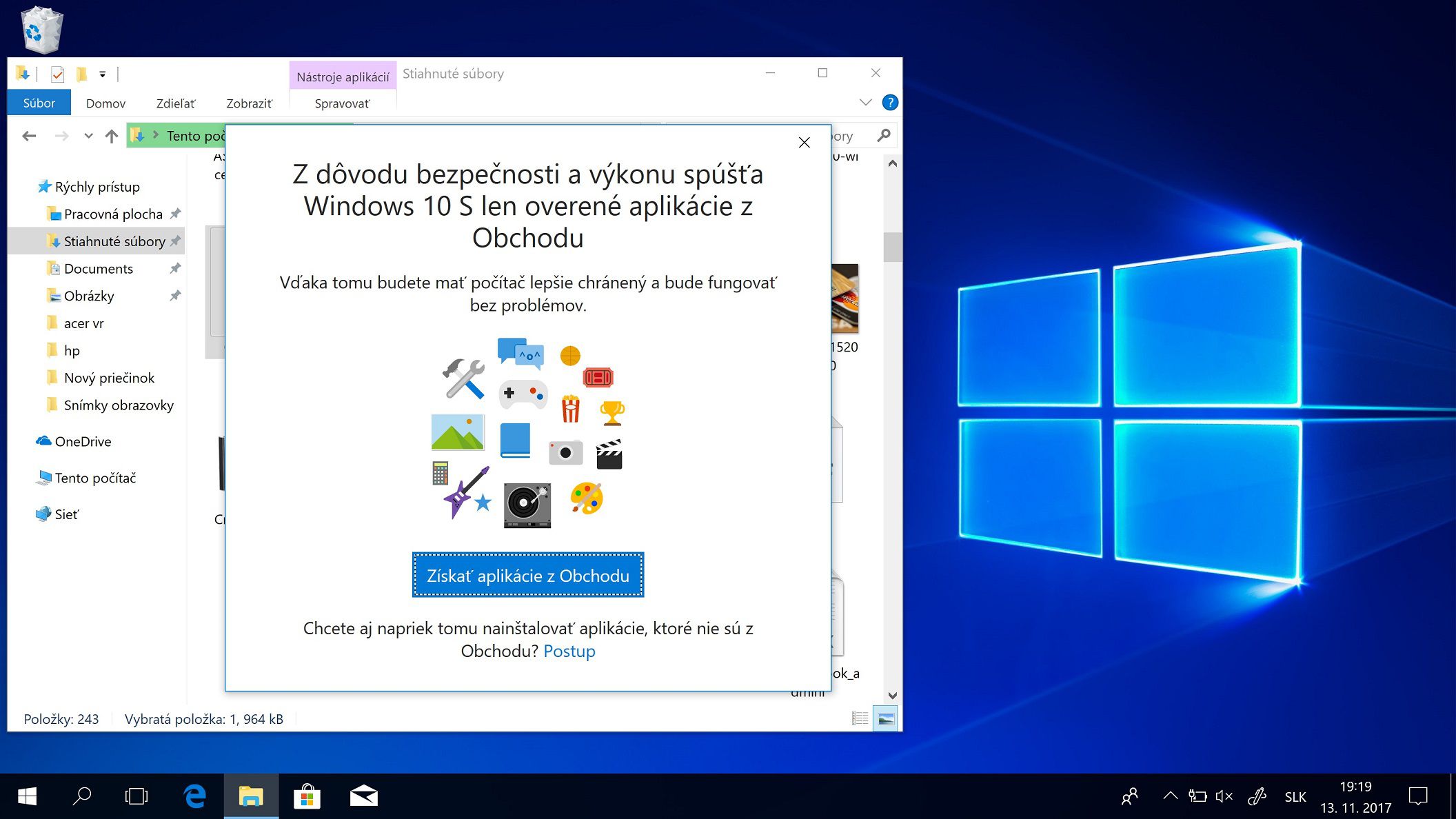Screen dimensions: 1456x819
Task: Switch to the Domov ribbon tab
Action: coord(105,103)
